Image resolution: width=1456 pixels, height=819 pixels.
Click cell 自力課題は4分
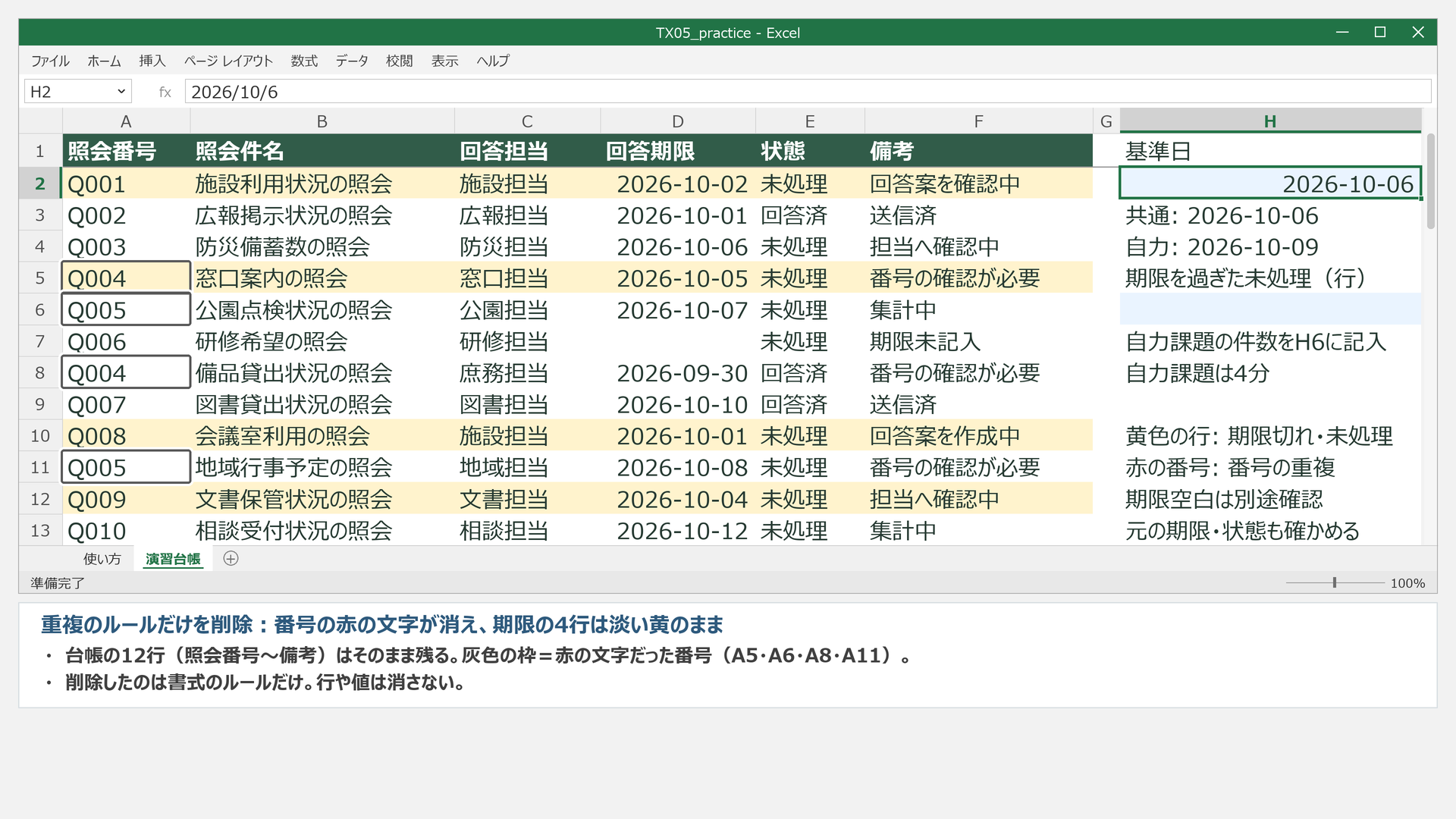pos(1270,372)
